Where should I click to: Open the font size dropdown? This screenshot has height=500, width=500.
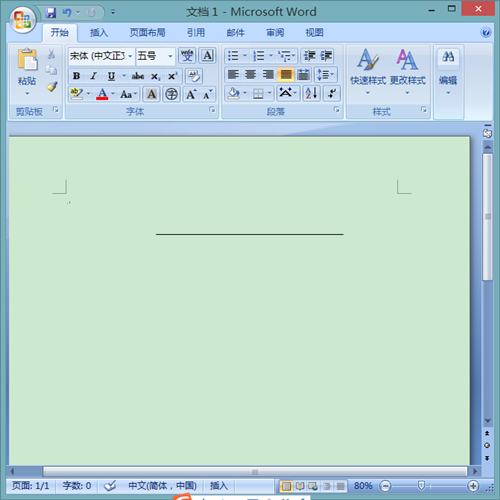point(170,56)
